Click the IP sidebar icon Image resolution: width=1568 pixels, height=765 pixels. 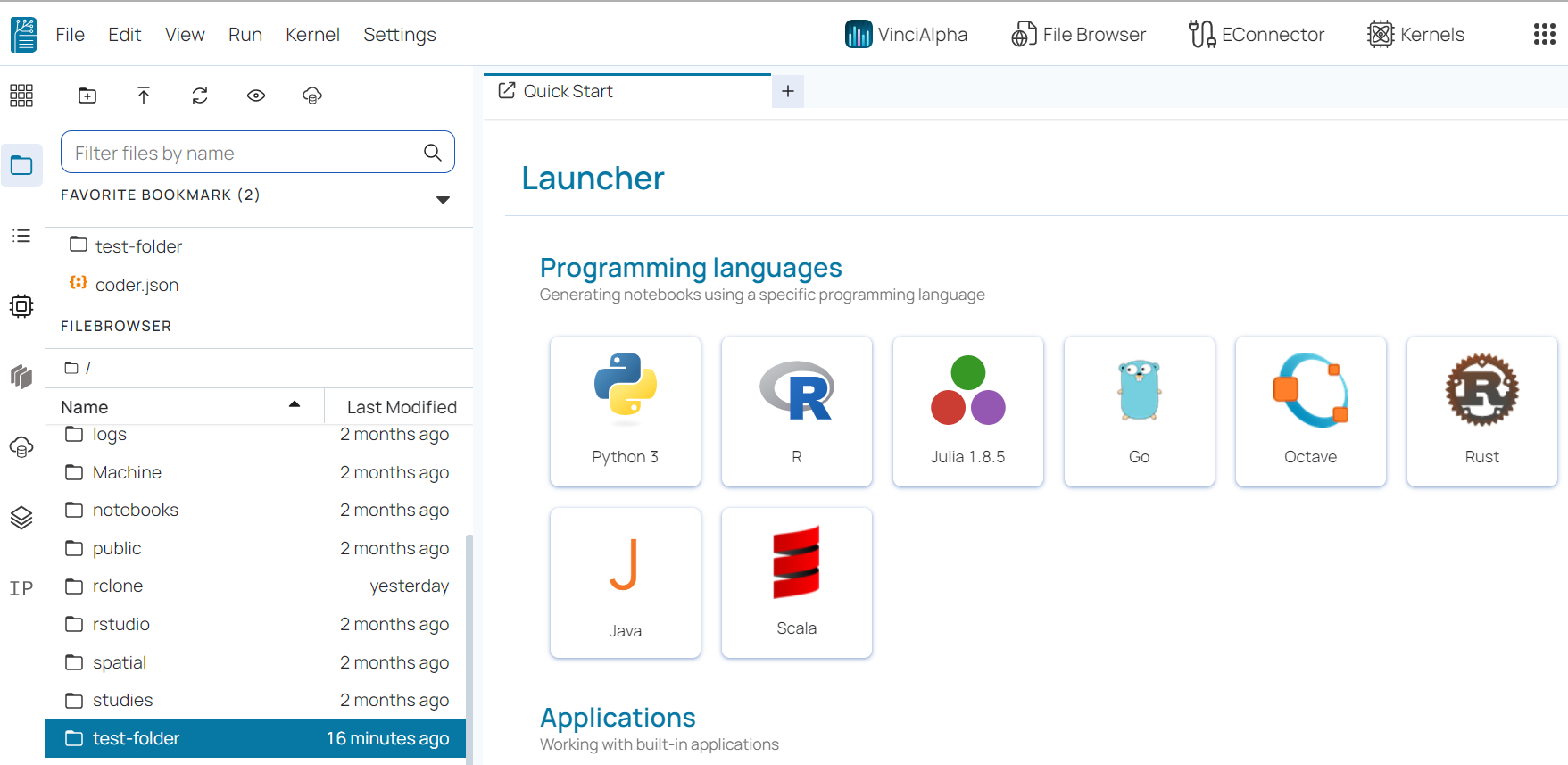tap(21, 588)
